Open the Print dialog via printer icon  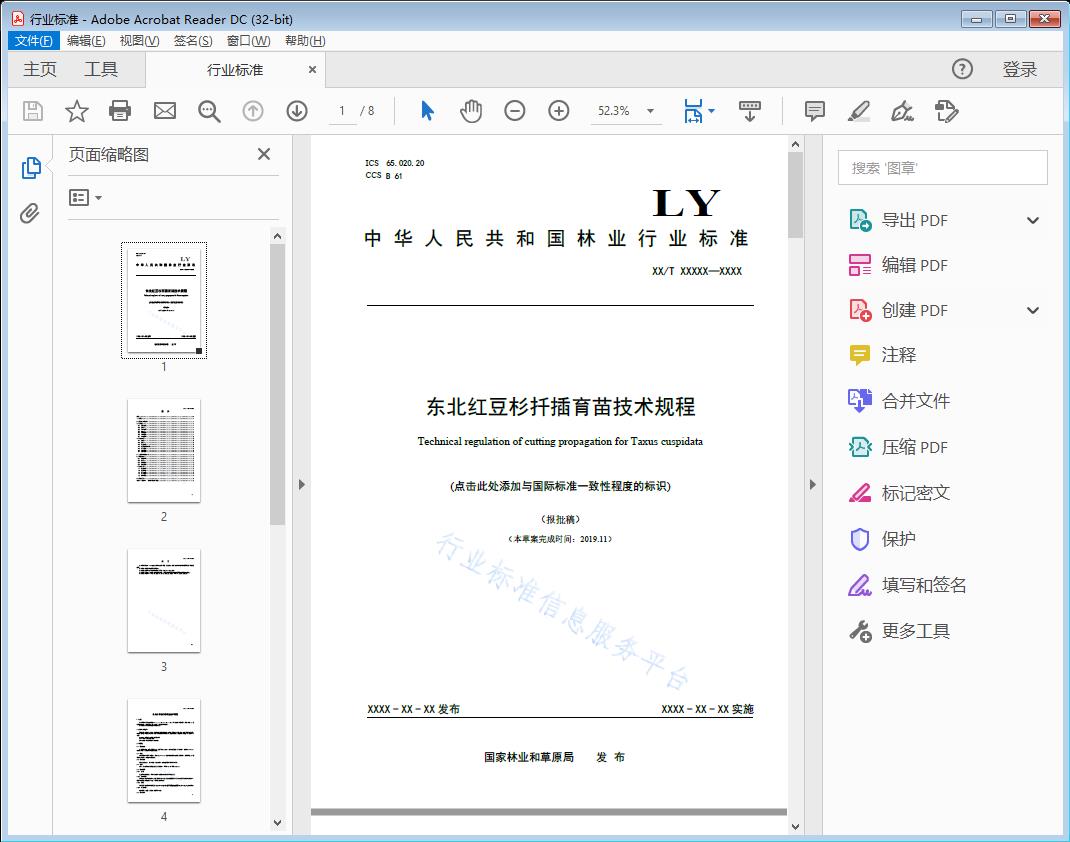(120, 111)
